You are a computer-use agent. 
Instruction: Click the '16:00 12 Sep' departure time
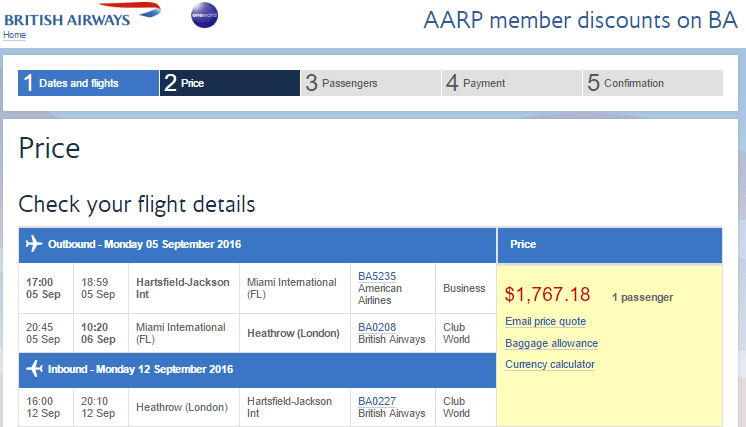(x=43, y=408)
